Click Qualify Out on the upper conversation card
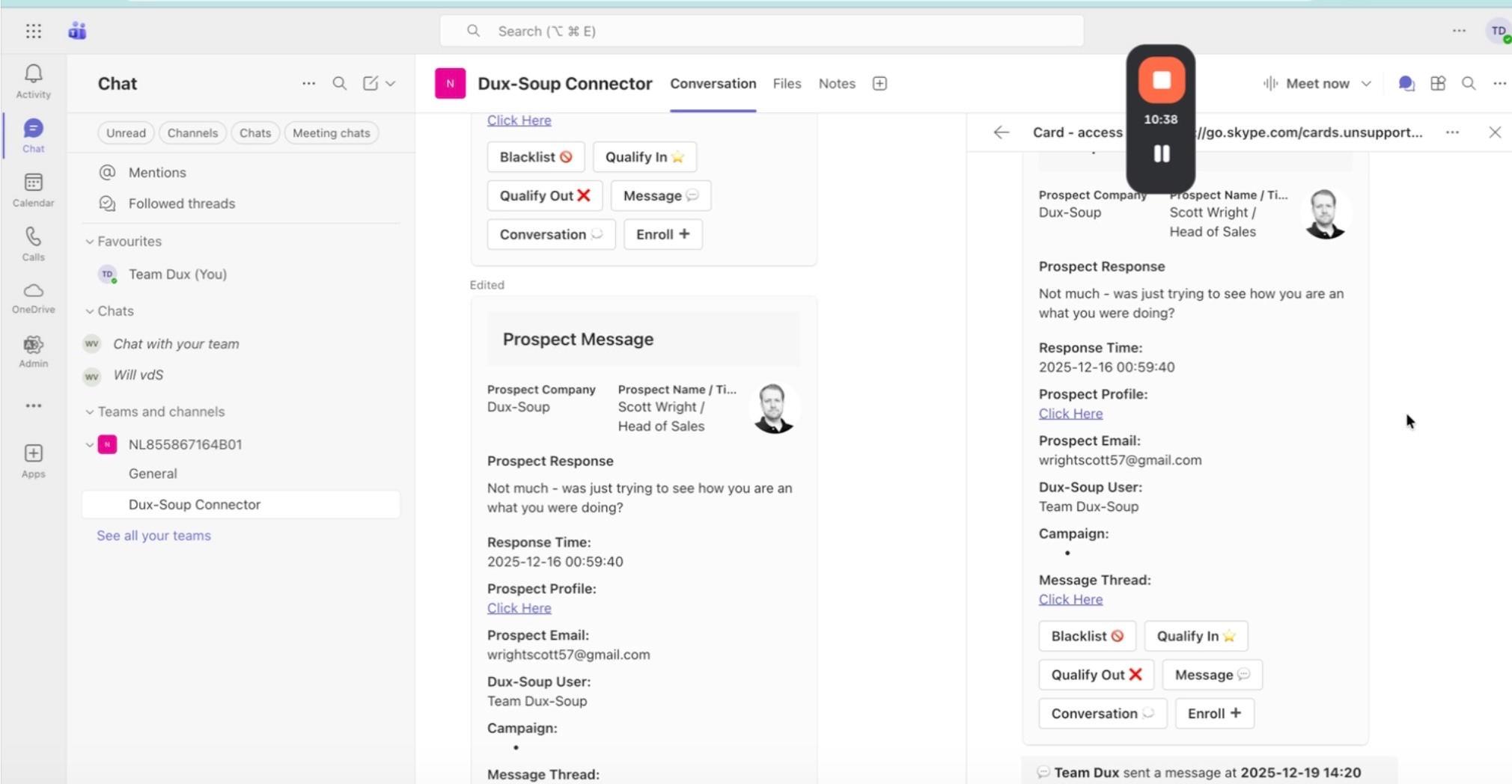Image resolution: width=1512 pixels, height=784 pixels. click(x=544, y=195)
